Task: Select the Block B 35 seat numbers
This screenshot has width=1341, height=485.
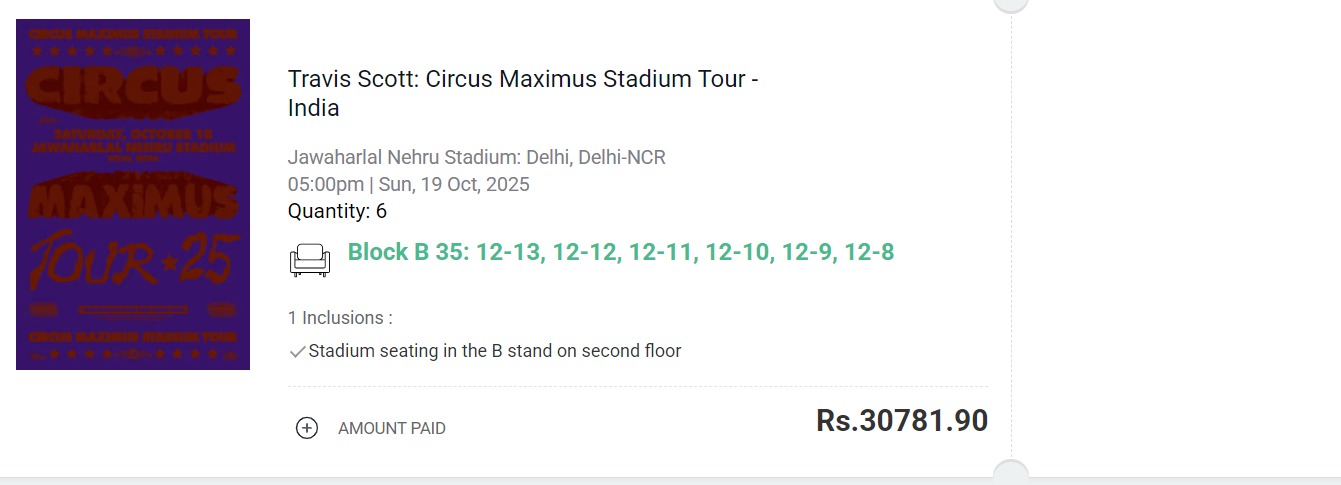Action: coord(620,252)
